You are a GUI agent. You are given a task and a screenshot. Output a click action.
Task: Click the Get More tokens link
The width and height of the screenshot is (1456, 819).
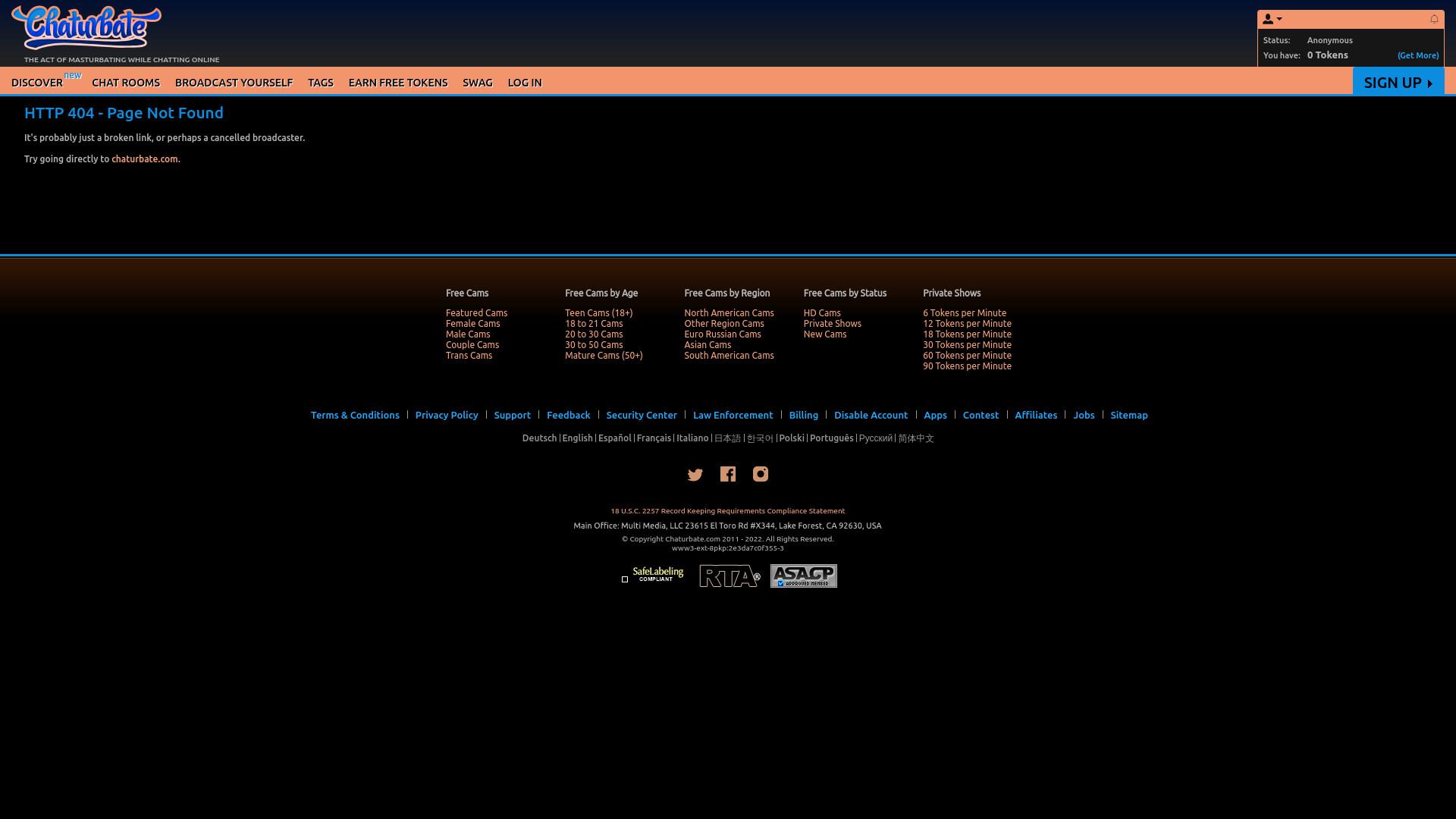pyautogui.click(x=1417, y=55)
